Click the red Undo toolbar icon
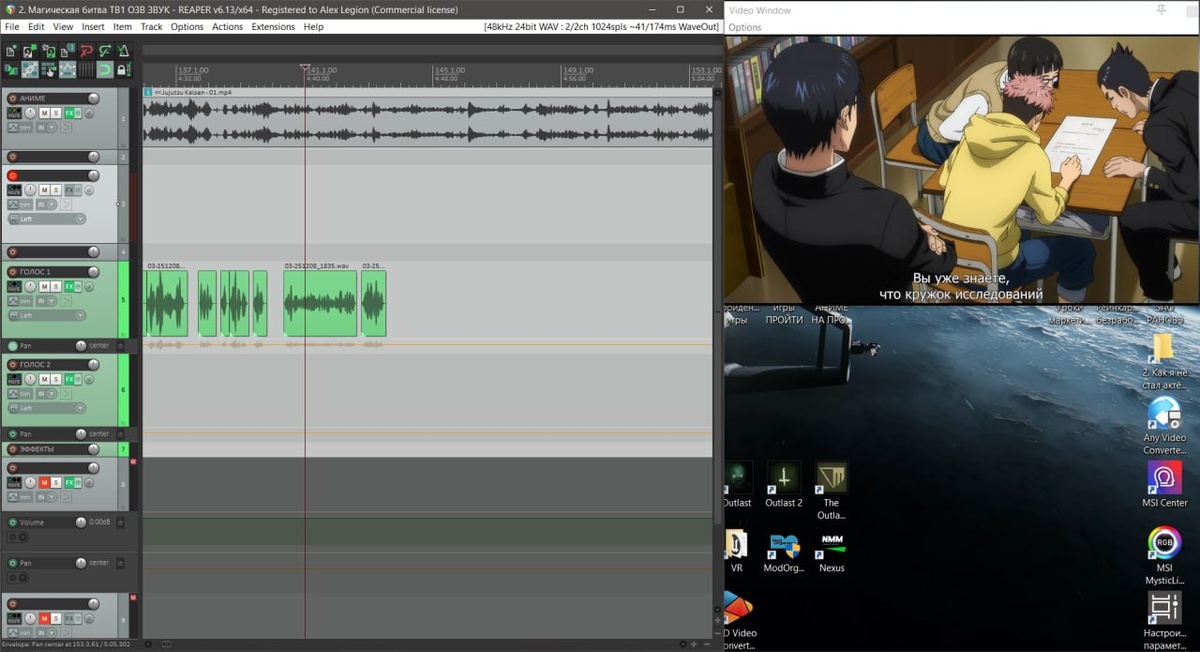The height and width of the screenshot is (652, 1200). [x=86, y=51]
